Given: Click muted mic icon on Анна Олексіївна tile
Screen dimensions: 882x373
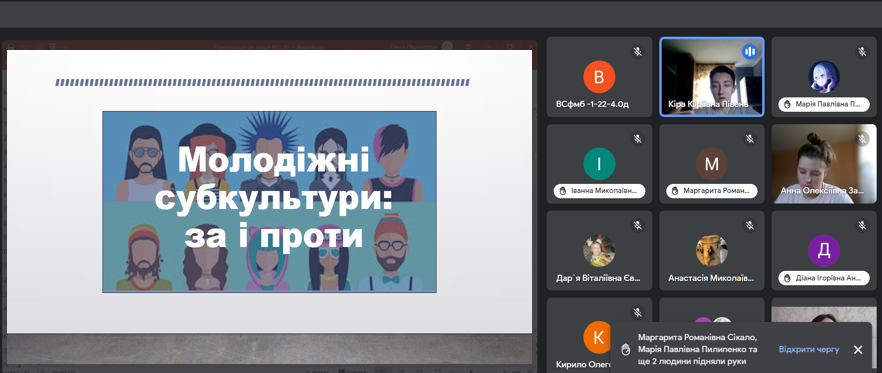Looking at the screenshot, I should point(862,139).
